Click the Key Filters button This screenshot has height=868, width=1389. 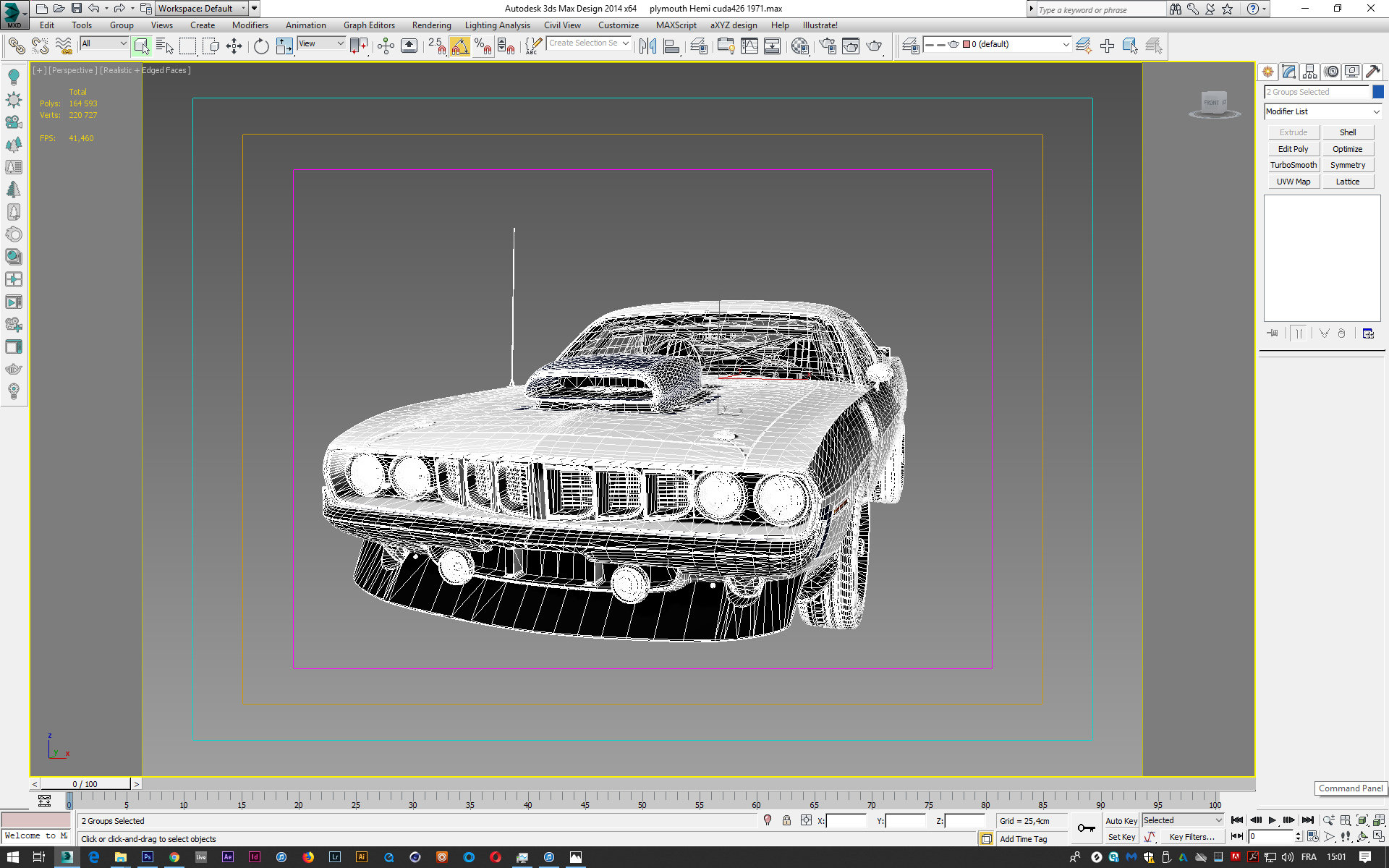pos(1192,837)
